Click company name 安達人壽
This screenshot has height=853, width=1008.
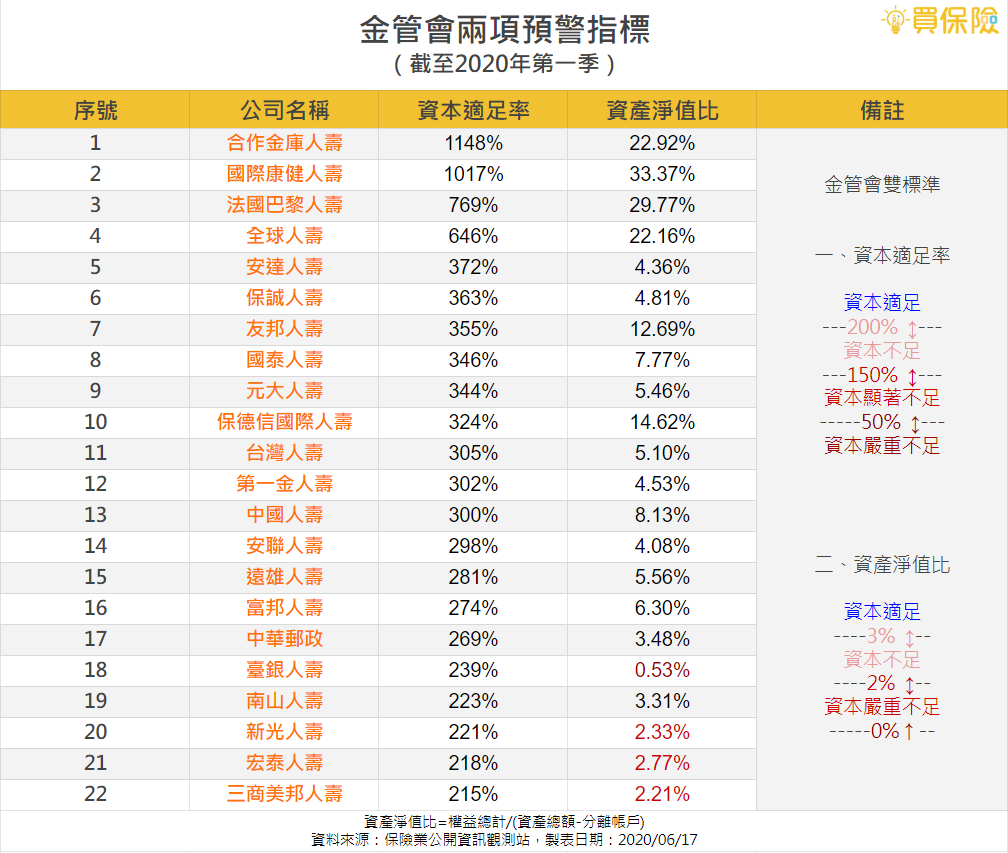[x=284, y=267]
